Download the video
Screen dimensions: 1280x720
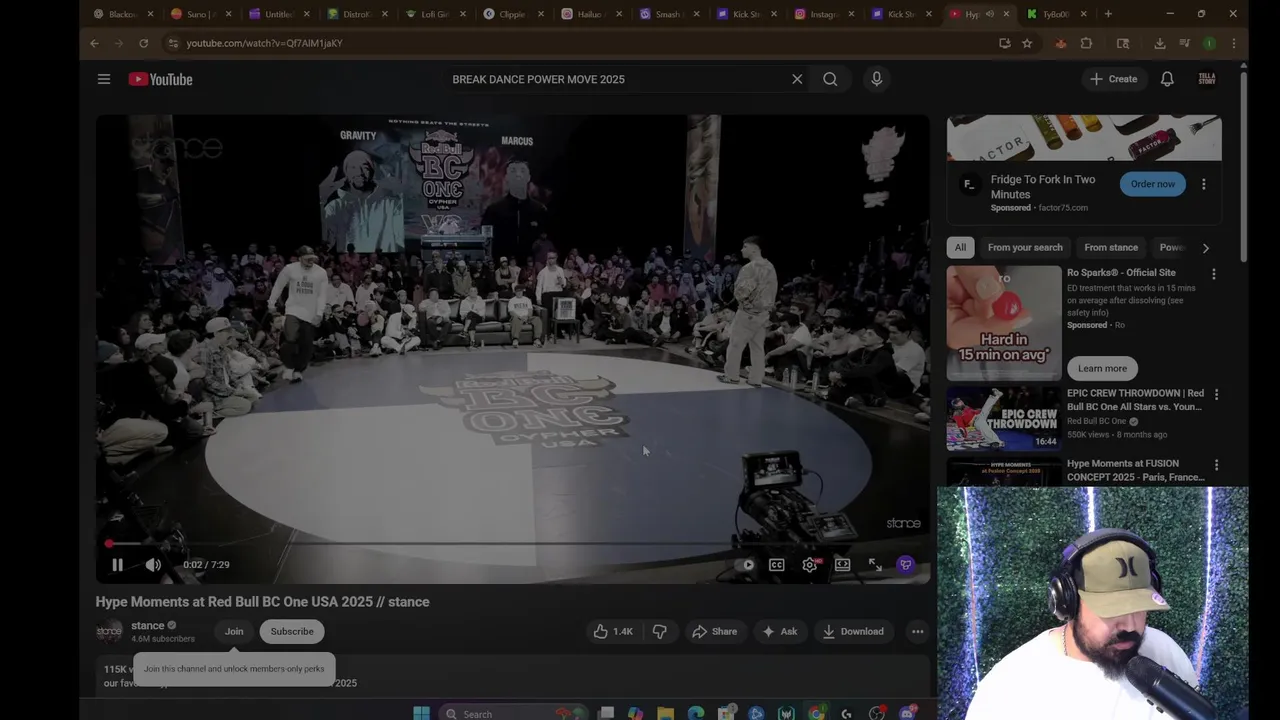click(853, 631)
